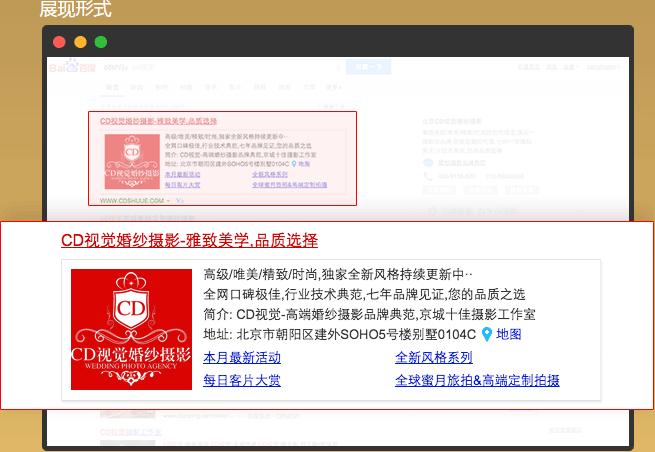Open 全球蜜月旅拍 link in the small faded preview
655x452 pixels.
click(x=289, y=185)
